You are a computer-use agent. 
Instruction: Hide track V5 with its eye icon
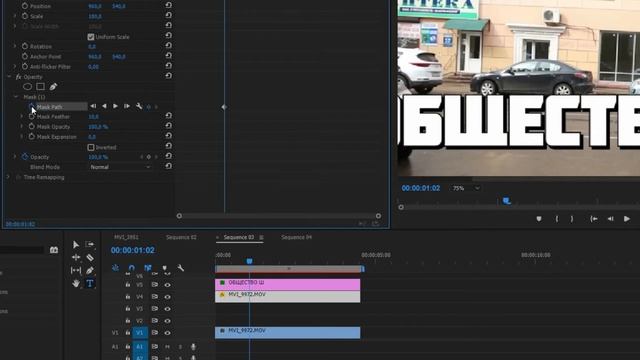pos(167,285)
